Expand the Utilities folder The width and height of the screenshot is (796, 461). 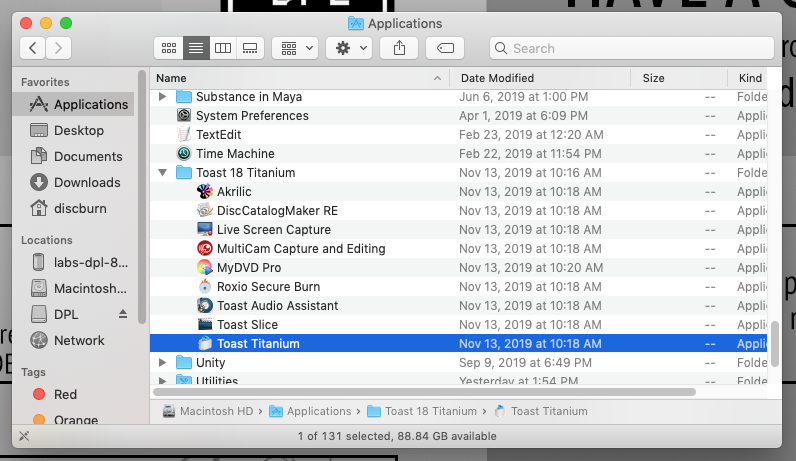tap(162, 380)
